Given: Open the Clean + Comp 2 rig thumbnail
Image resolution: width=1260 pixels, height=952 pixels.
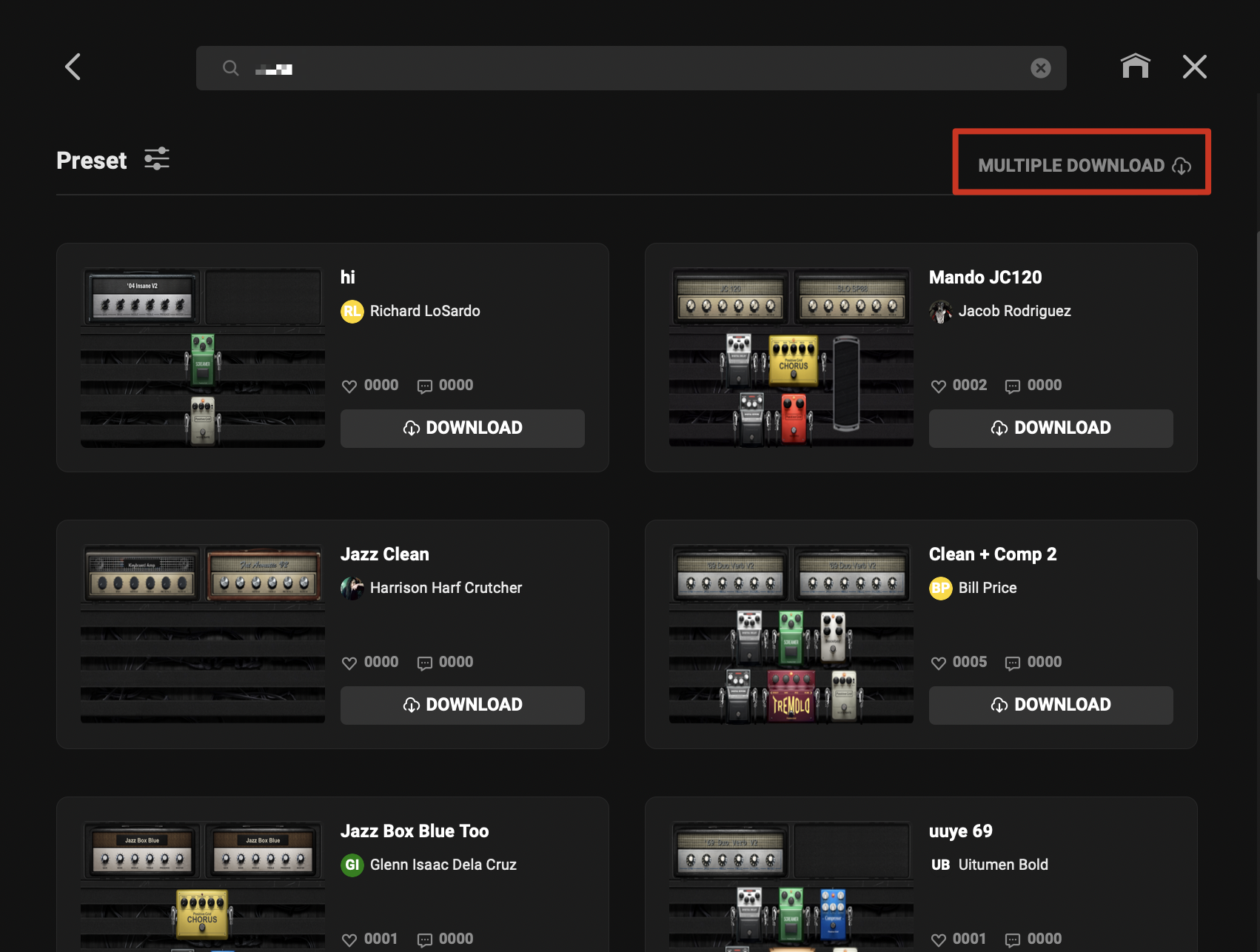Looking at the screenshot, I should (791, 634).
